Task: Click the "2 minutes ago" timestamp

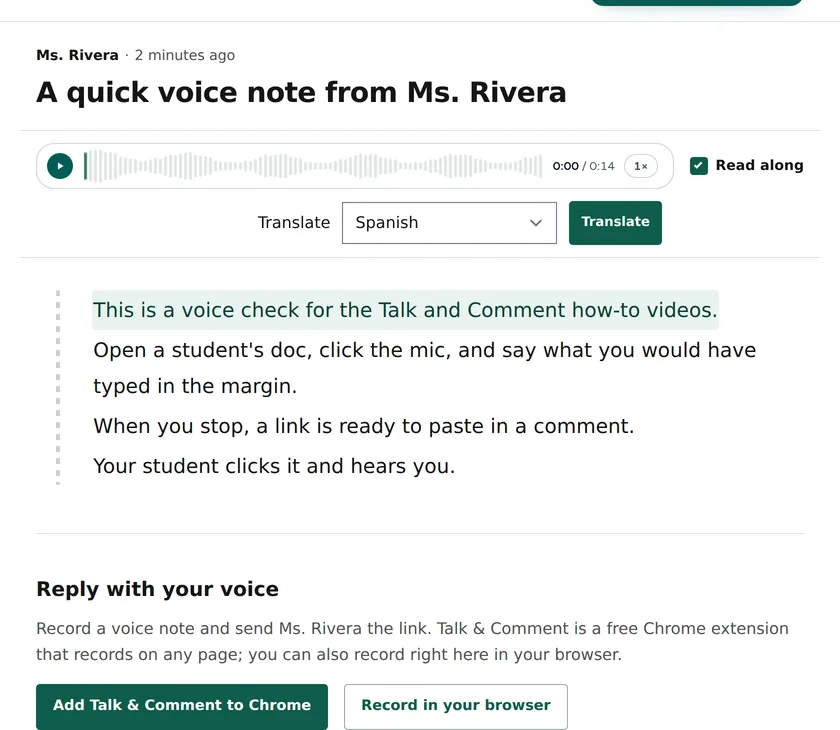Action: tap(185, 55)
